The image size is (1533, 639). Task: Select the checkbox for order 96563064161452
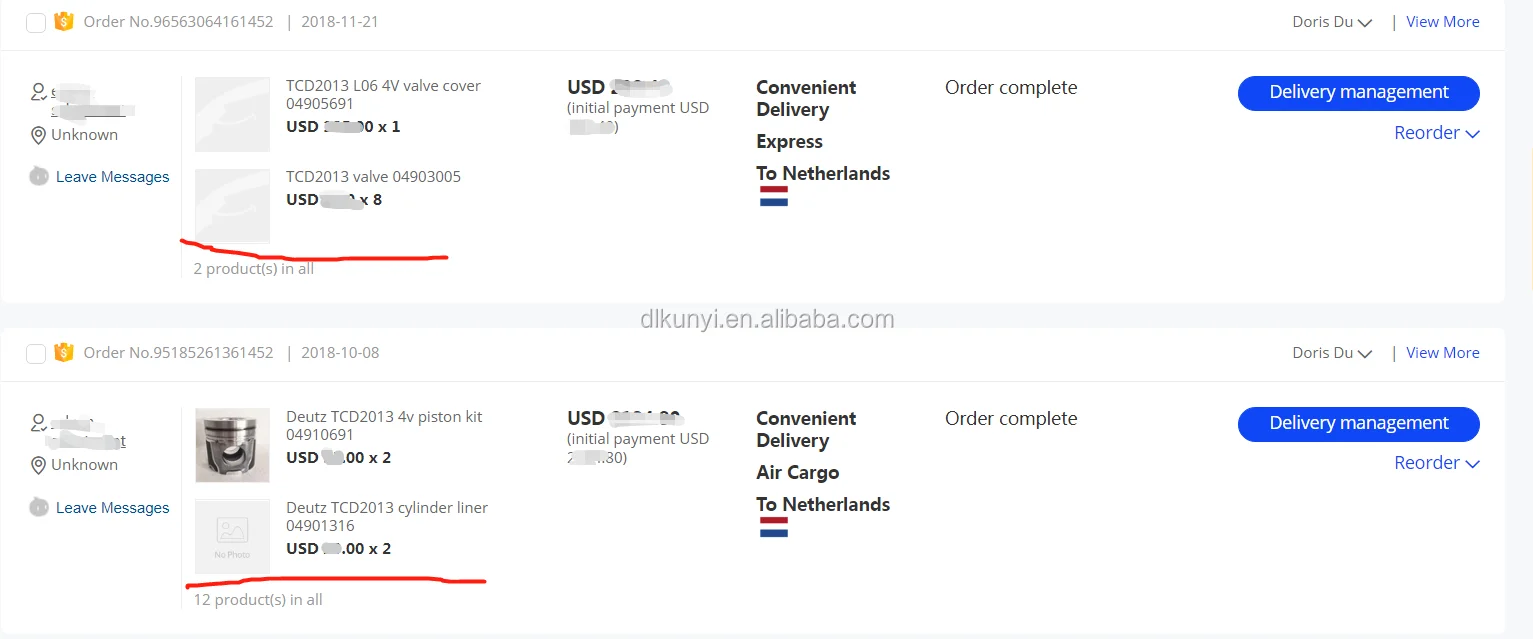[x=36, y=22]
